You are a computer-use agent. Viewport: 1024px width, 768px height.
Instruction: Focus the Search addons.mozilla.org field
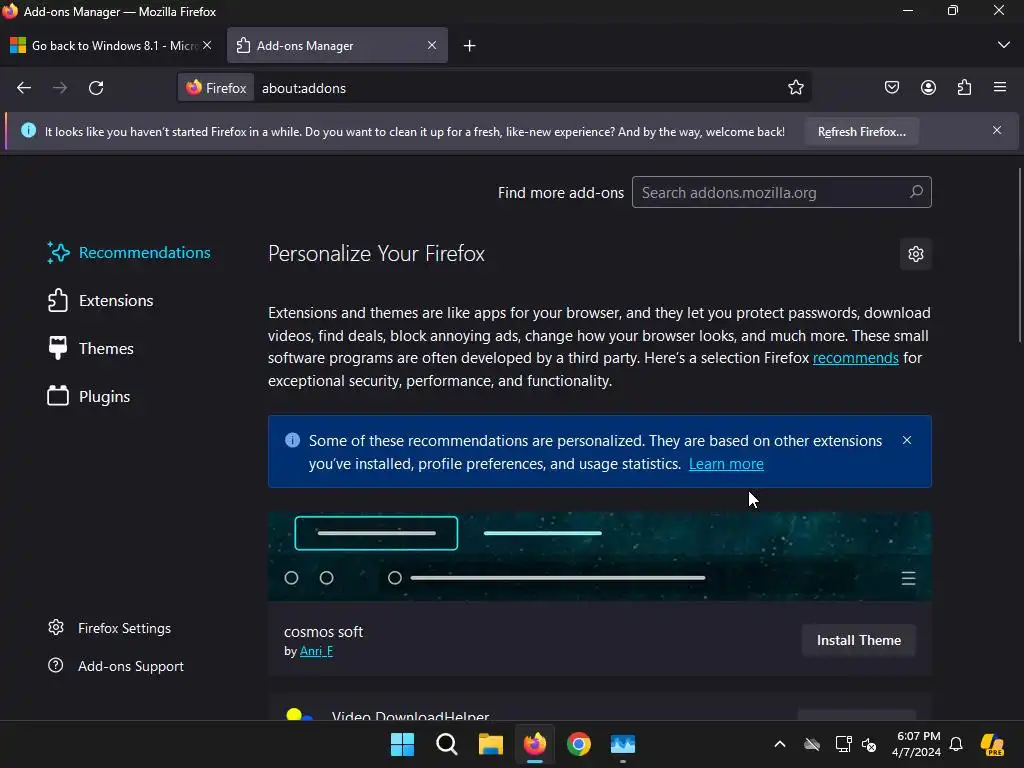click(781, 193)
